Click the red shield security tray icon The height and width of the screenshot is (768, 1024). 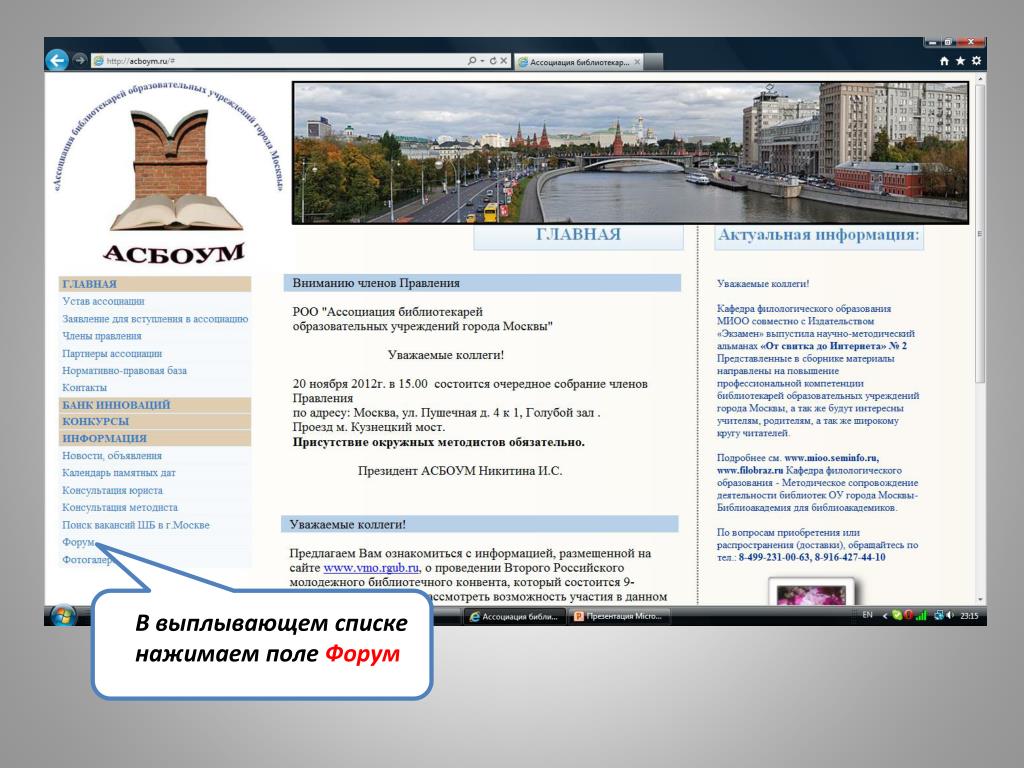tap(908, 615)
